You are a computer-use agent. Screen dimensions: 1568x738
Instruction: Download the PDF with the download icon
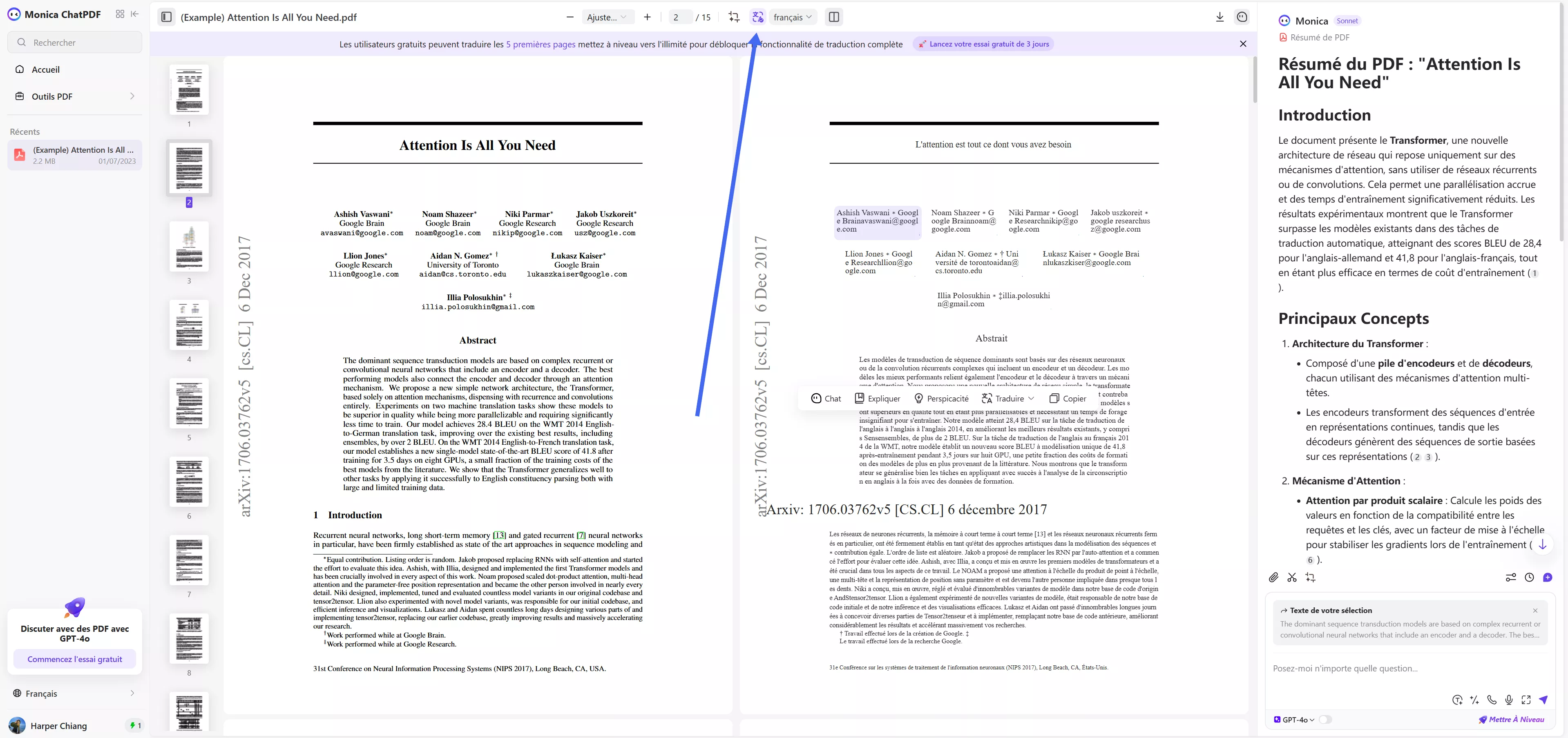tap(1220, 17)
